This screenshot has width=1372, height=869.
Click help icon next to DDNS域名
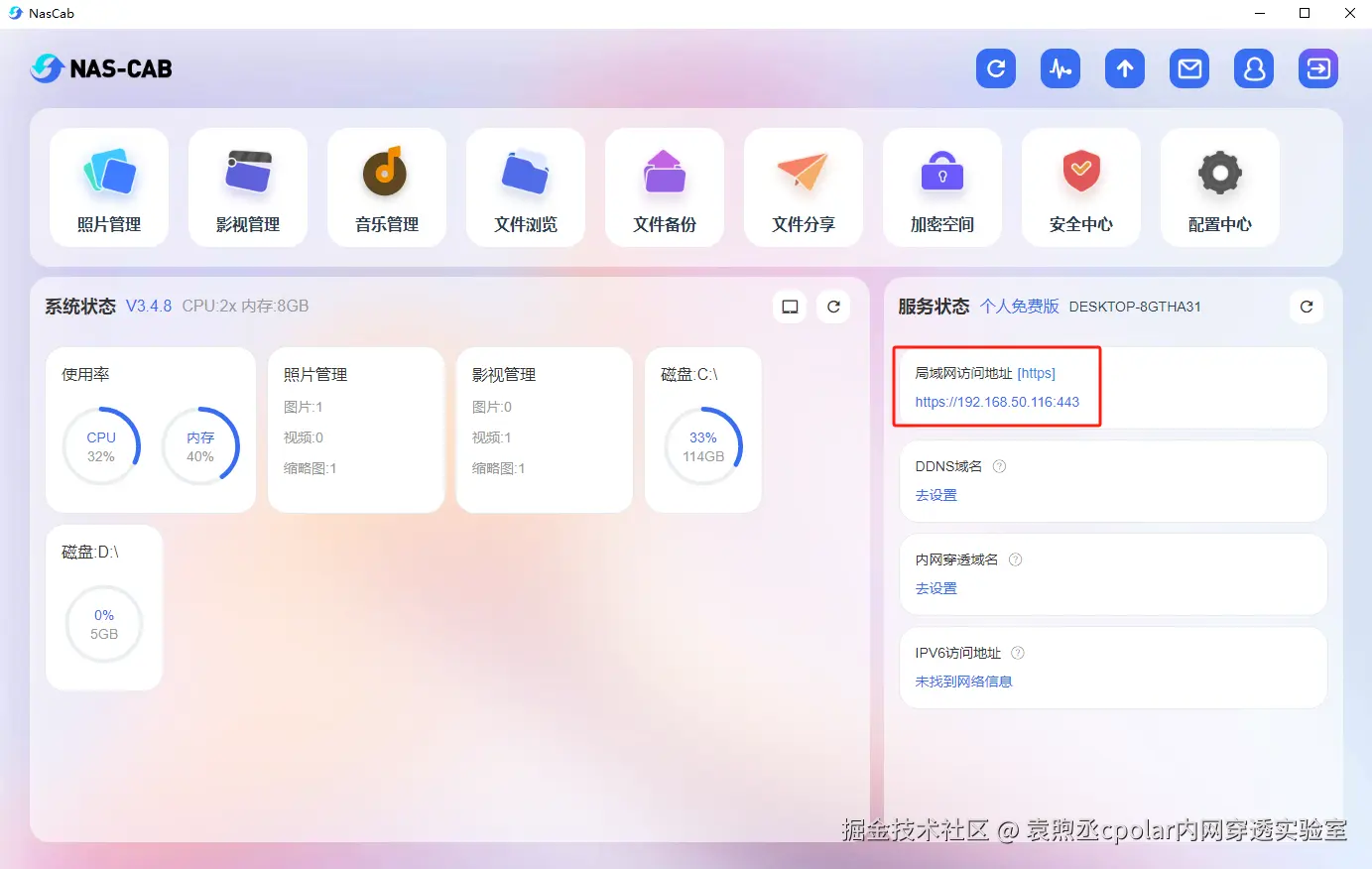point(999,466)
